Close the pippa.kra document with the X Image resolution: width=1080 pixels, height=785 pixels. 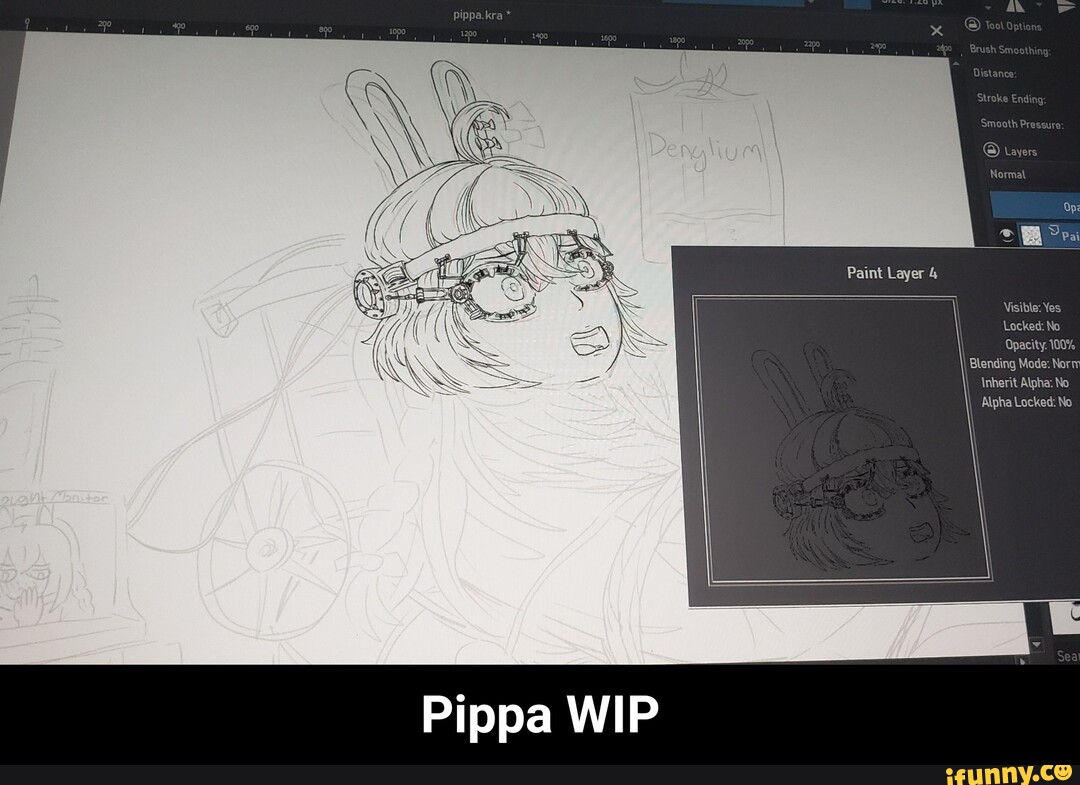point(937,31)
